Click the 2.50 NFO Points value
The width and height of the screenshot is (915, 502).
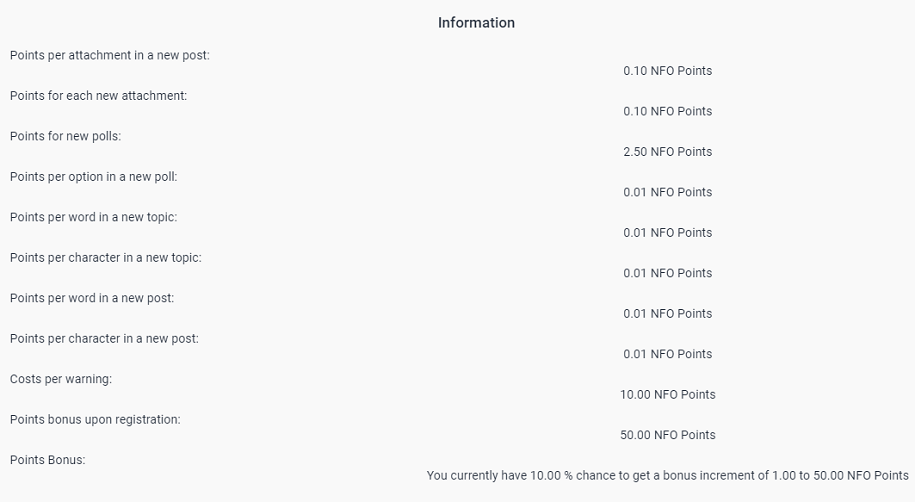click(668, 152)
